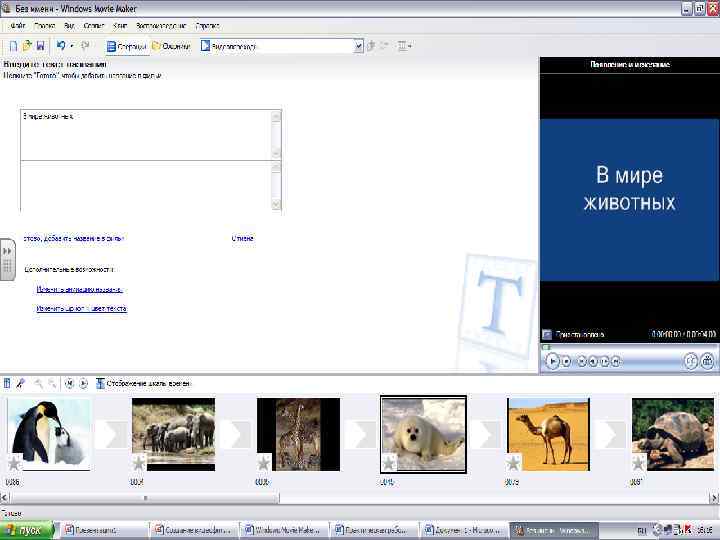Select the giraffe clip on the storyboard
Image resolution: width=720 pixels, height=540 pixels.
(x=298, y=434)
